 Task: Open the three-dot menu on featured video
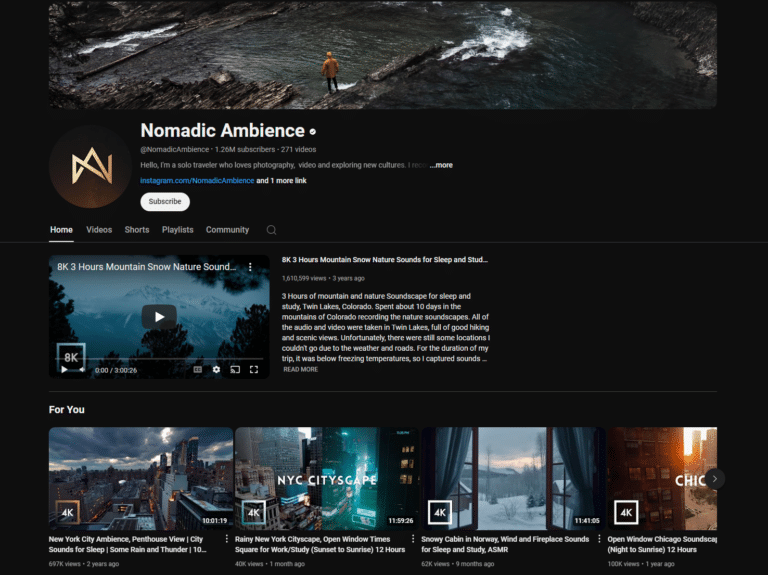coord(250,268)
